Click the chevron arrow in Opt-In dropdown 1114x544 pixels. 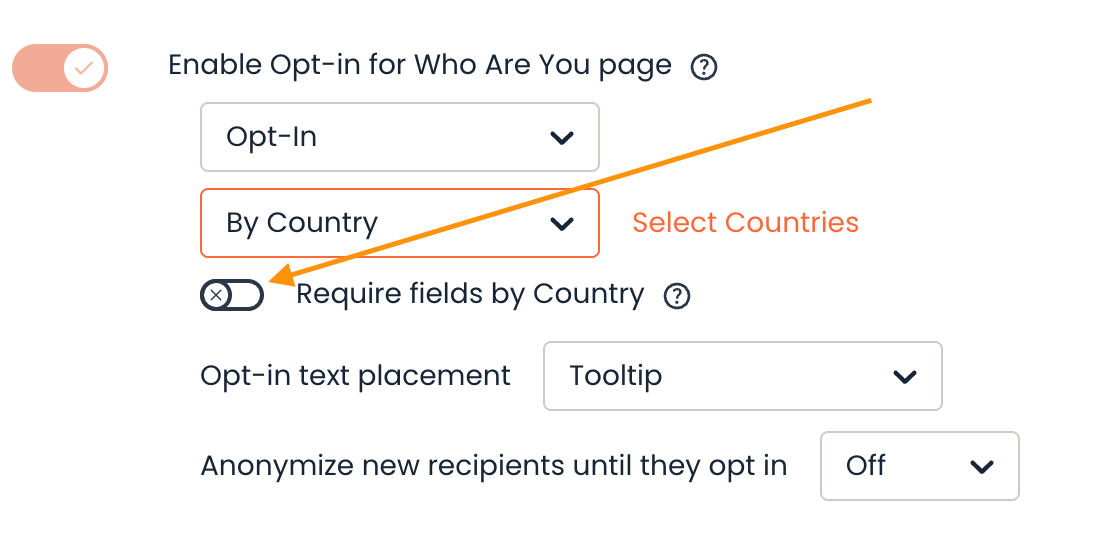[562, 138]
